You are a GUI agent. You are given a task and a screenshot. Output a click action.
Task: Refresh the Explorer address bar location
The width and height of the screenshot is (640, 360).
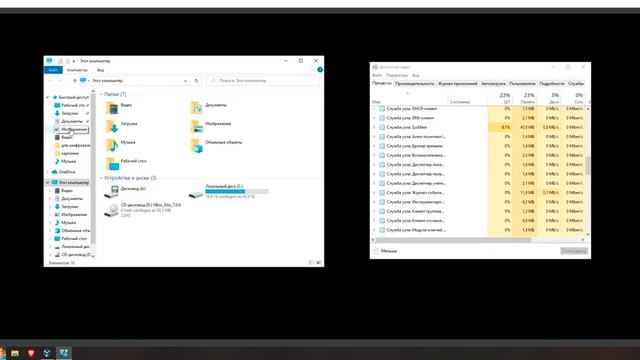tap(196, 81)
